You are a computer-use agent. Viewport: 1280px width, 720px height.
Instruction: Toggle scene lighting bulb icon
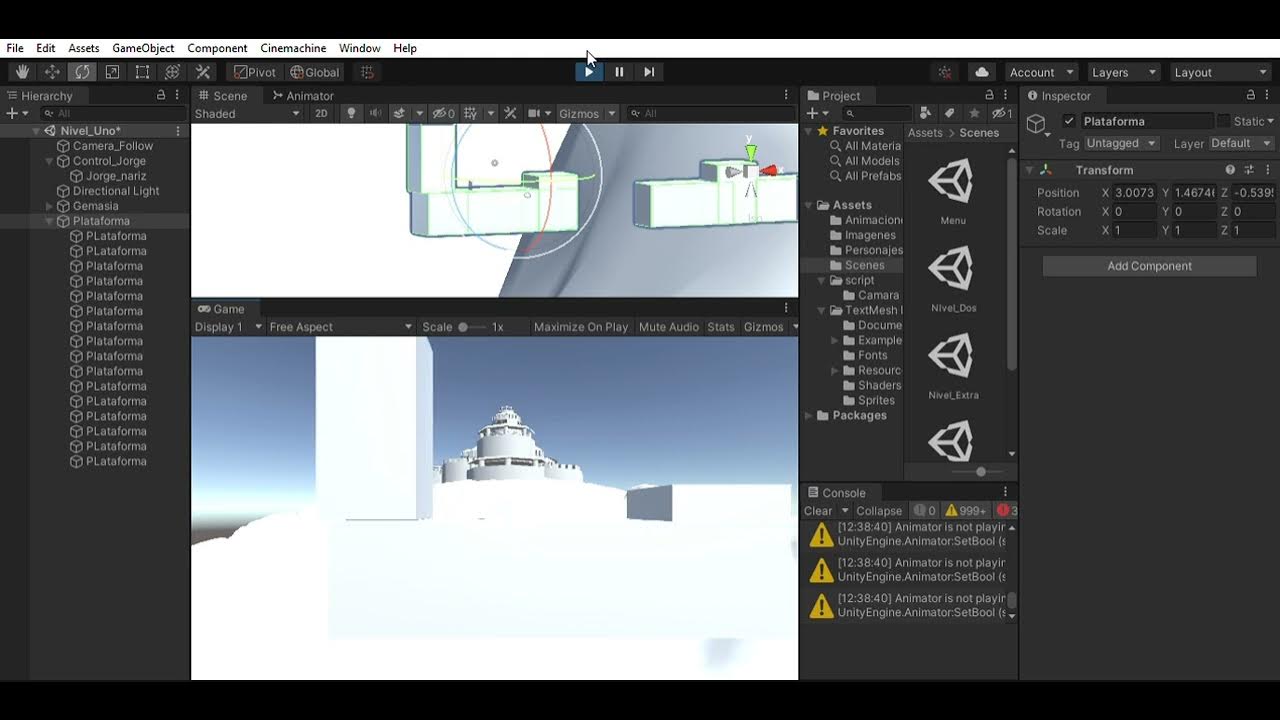pyautogui.click(x=351, y=113)
